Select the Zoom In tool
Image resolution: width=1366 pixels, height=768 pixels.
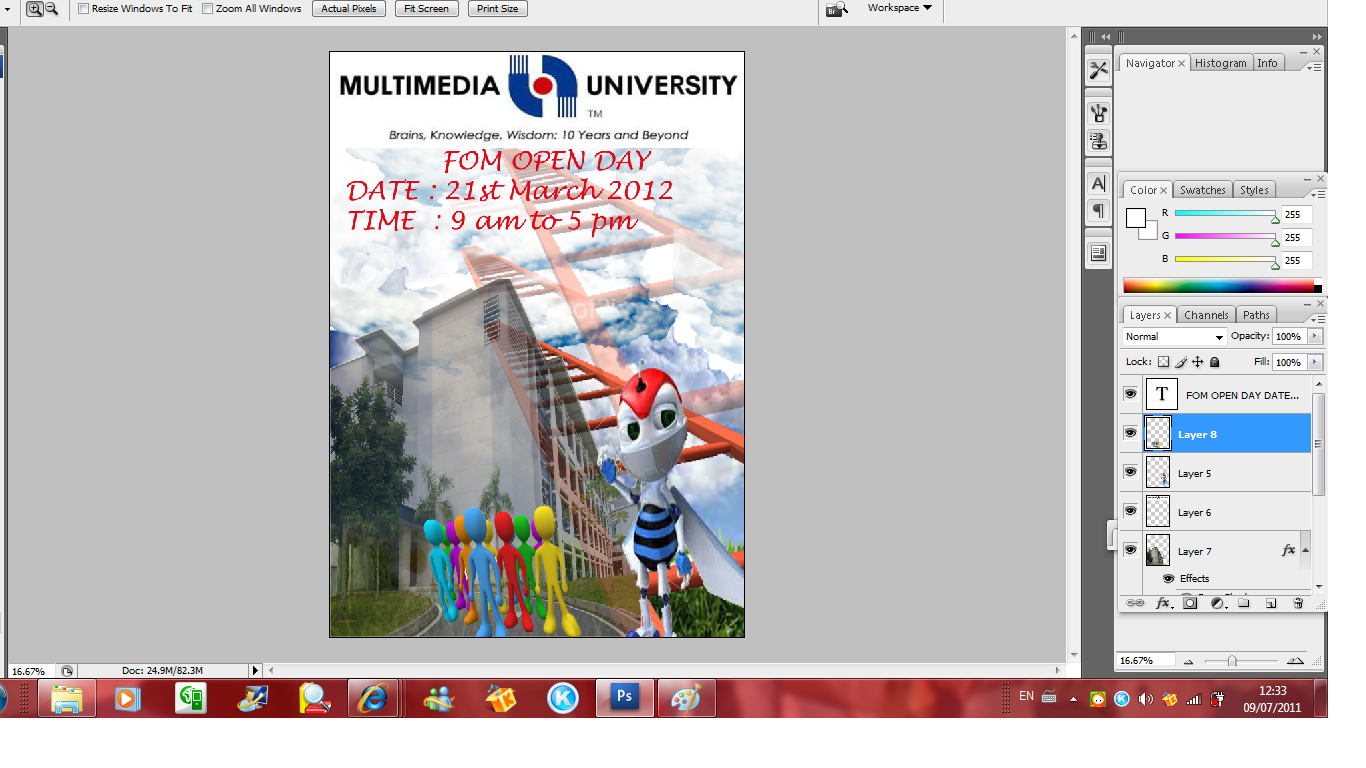[34, 8]
